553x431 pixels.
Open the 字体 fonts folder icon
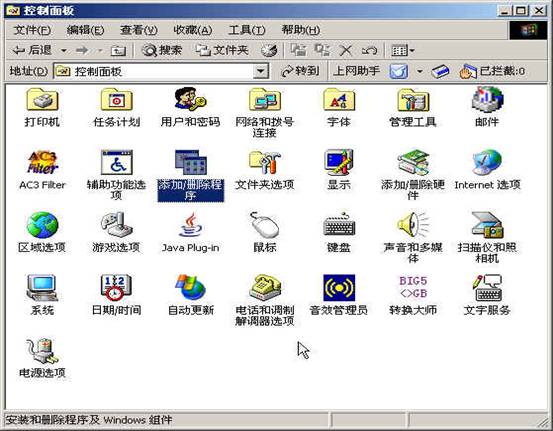click(339, 100)
